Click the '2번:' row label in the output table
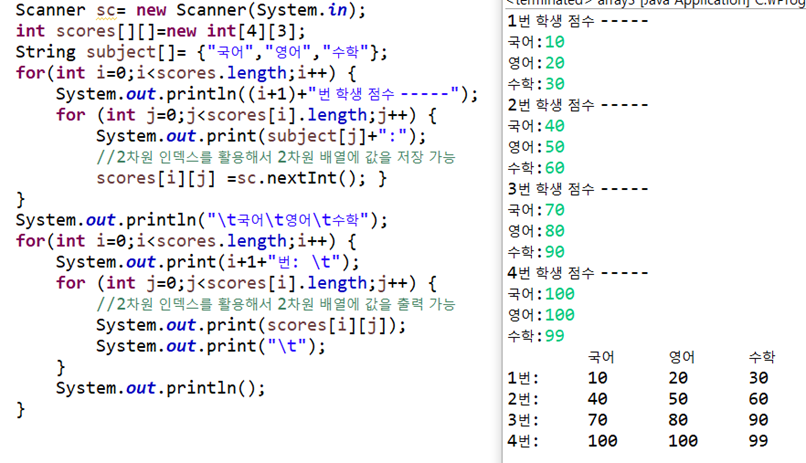This screenshot has width=806, height=463. [523, 399]
